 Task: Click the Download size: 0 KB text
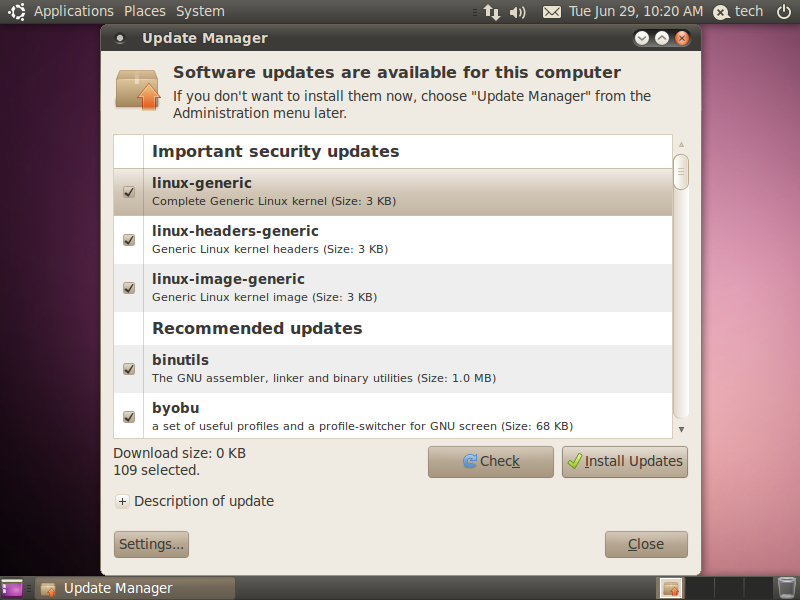[x=180, y=453]
